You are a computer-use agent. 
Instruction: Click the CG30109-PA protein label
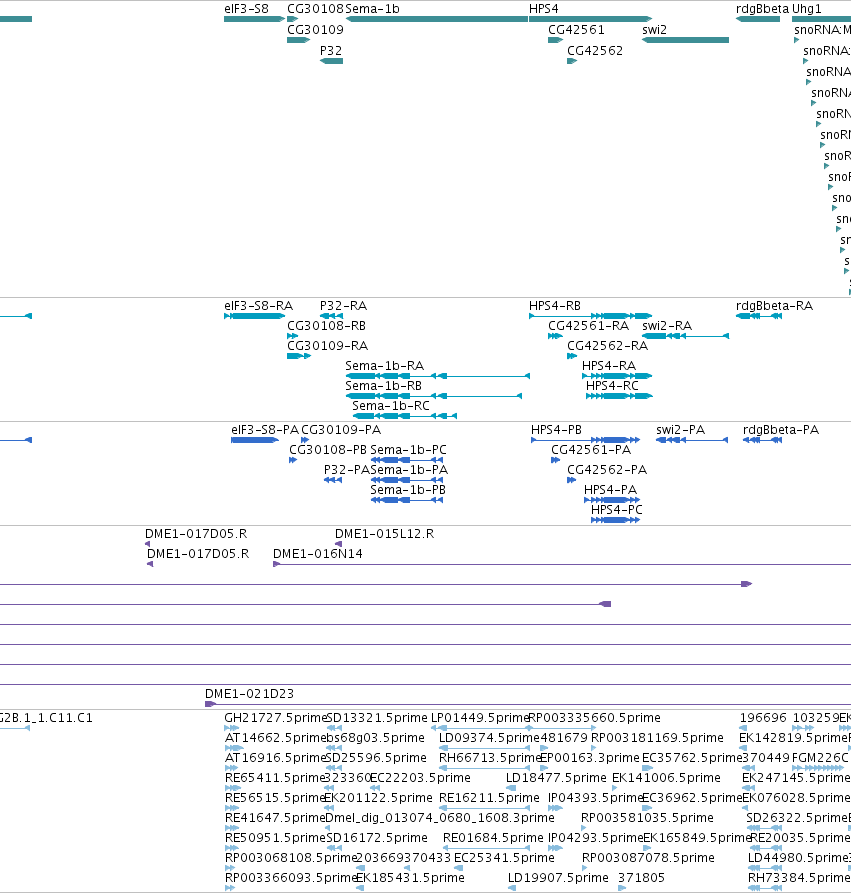[341, 430]
